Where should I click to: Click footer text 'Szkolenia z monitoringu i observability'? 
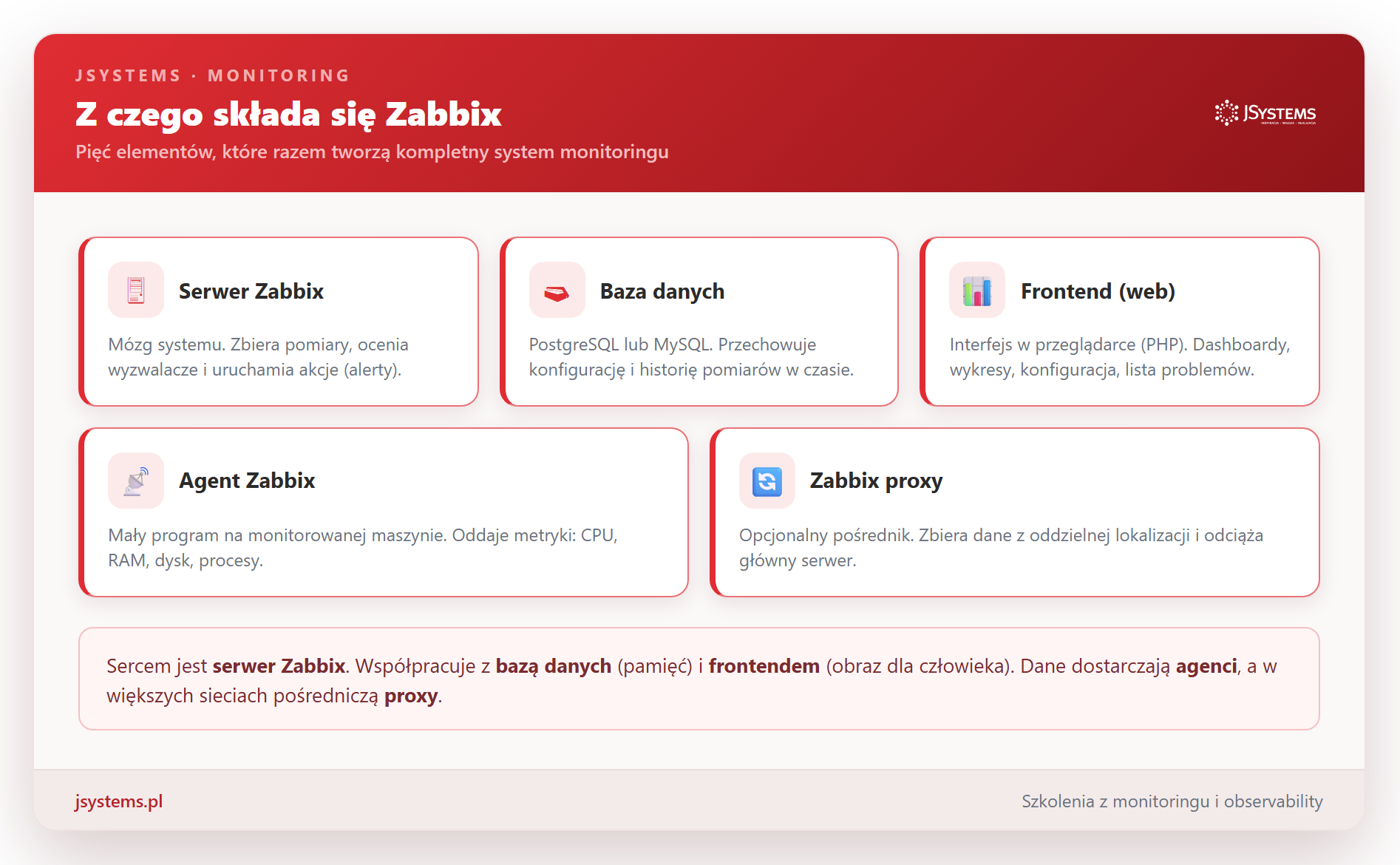click(x=1172, y=801)
